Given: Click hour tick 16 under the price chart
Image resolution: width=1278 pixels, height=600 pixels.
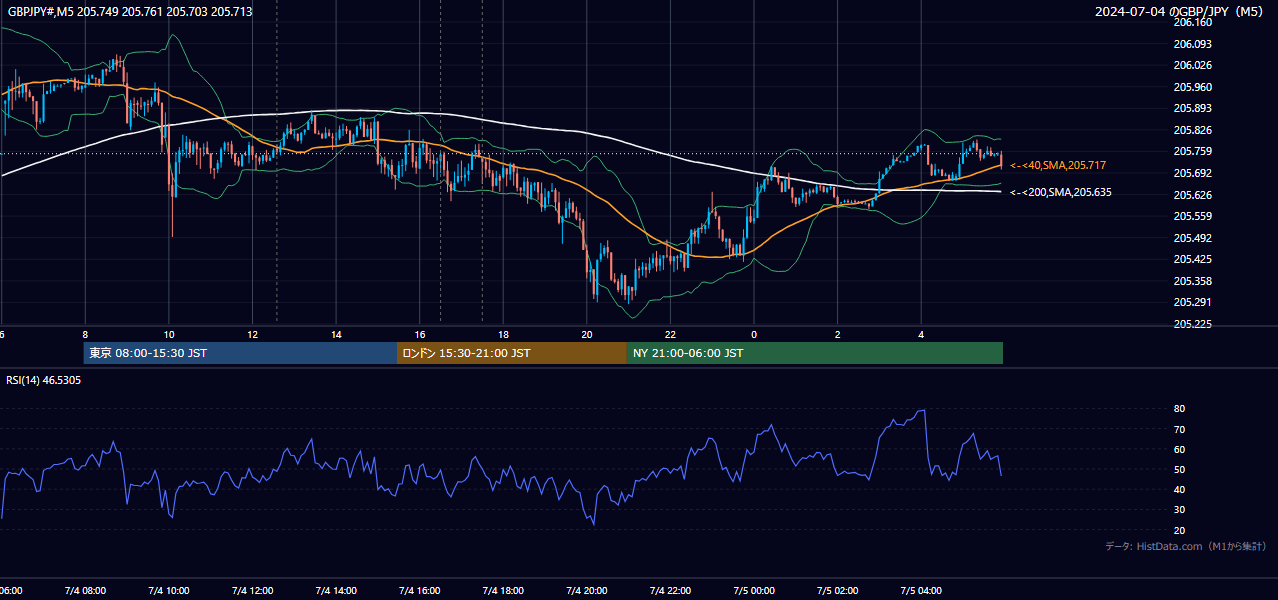Looking at the screenshot, I should point(420,335).
